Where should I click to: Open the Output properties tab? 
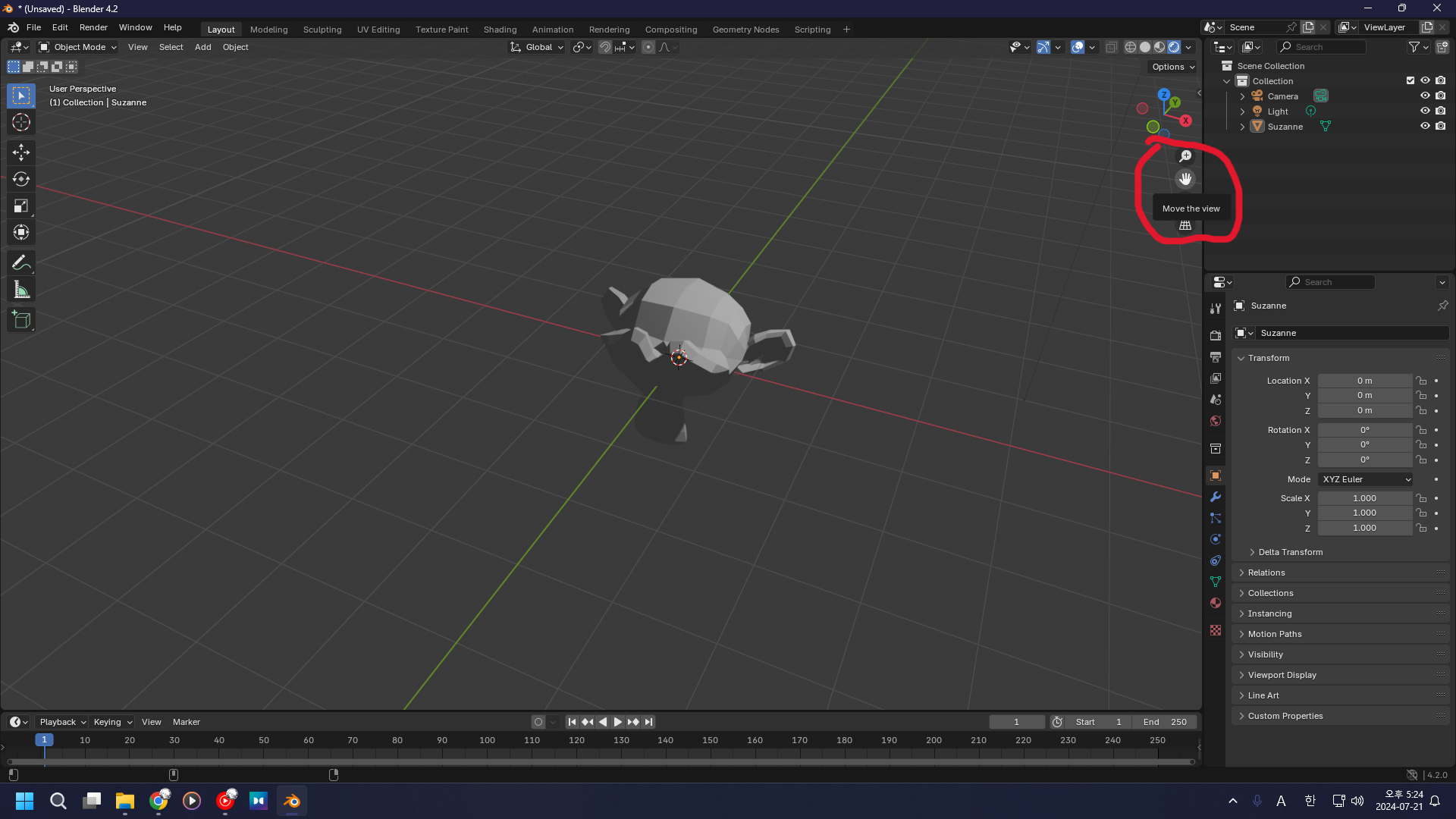point(1216,356)
